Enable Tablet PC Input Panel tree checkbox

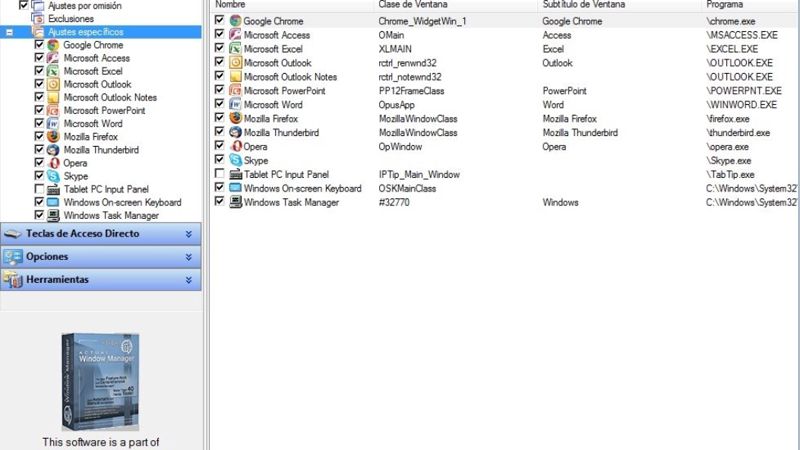click(x=39, y=189)
